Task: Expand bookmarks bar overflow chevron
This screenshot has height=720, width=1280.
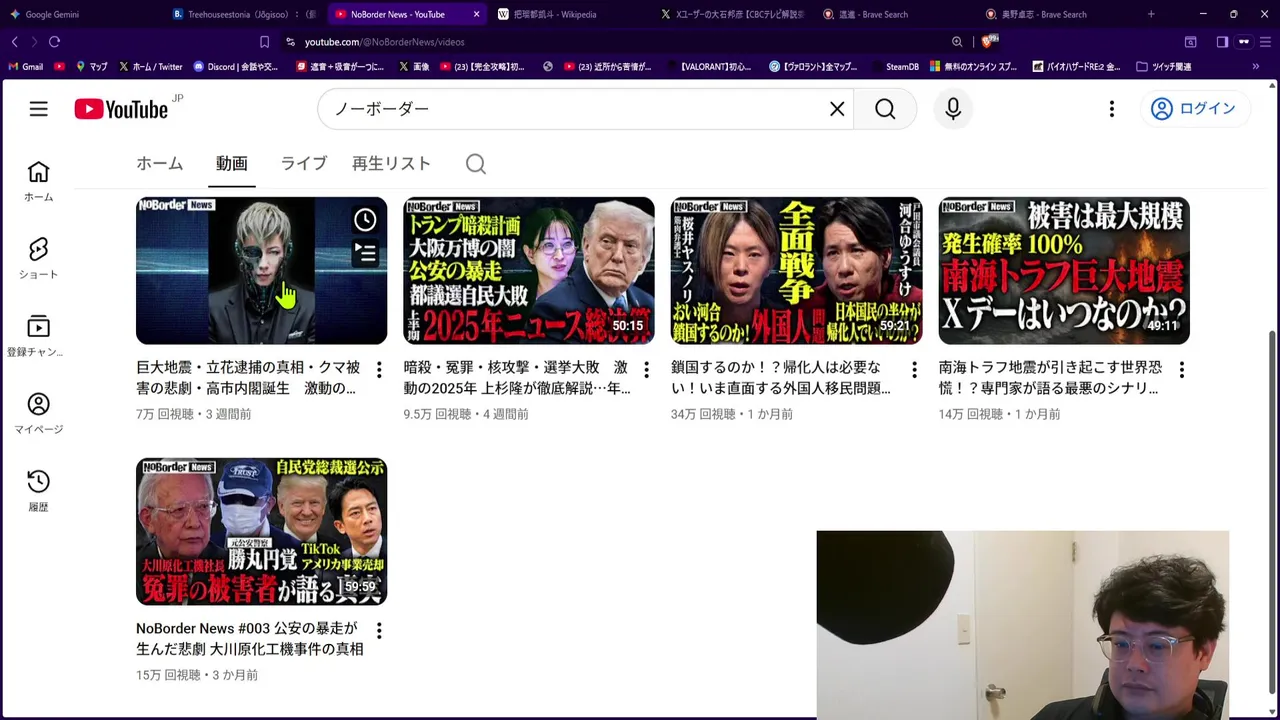Action: (x=1256, y=67)
